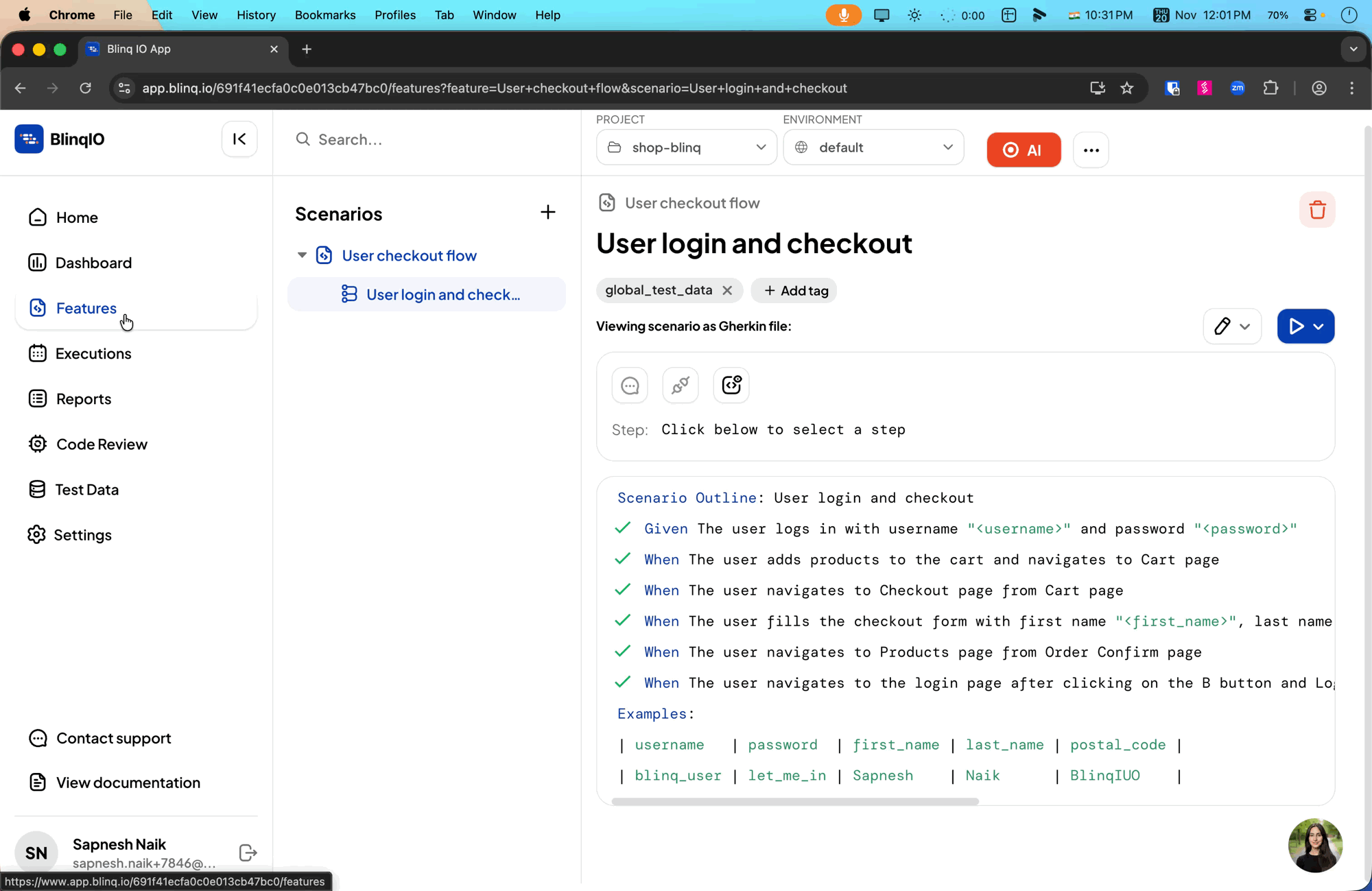Click the logout icon beside Sapnesh Naik

coord(248,853)
